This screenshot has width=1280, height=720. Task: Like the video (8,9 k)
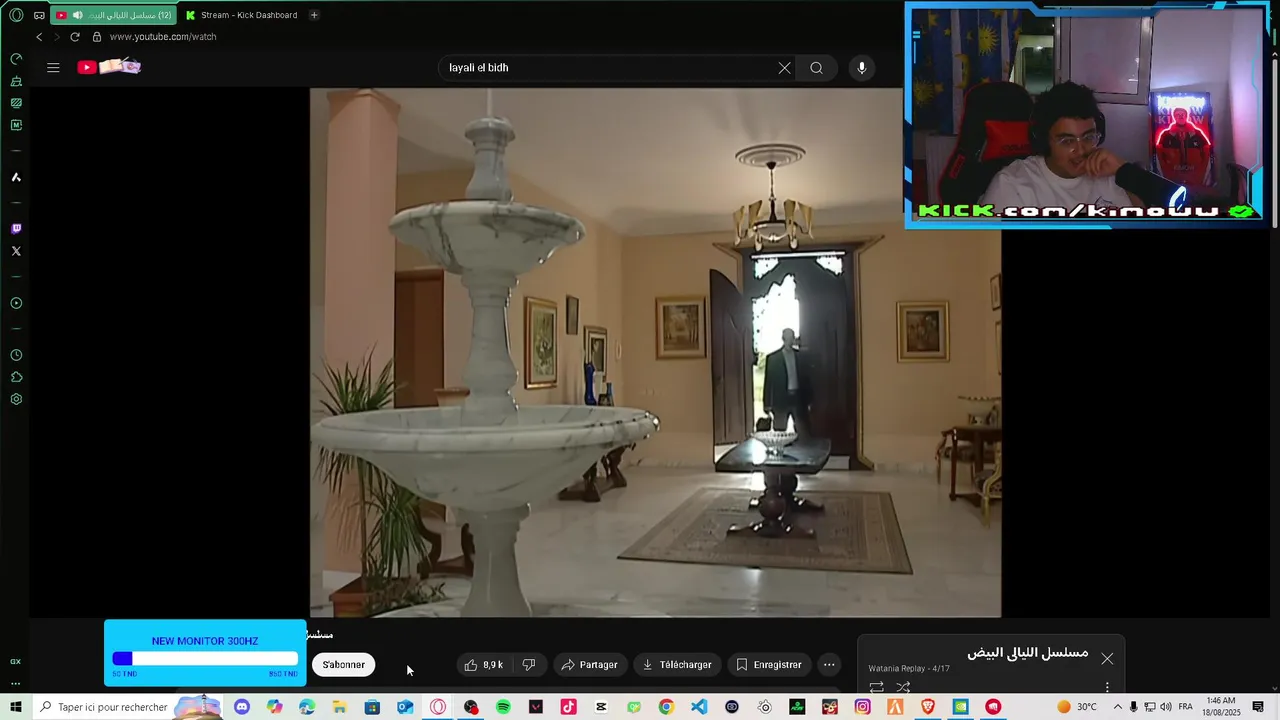click(483, 665)
